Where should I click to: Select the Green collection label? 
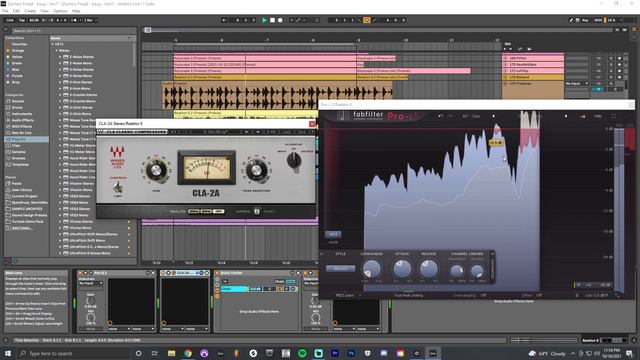point(17,63)
